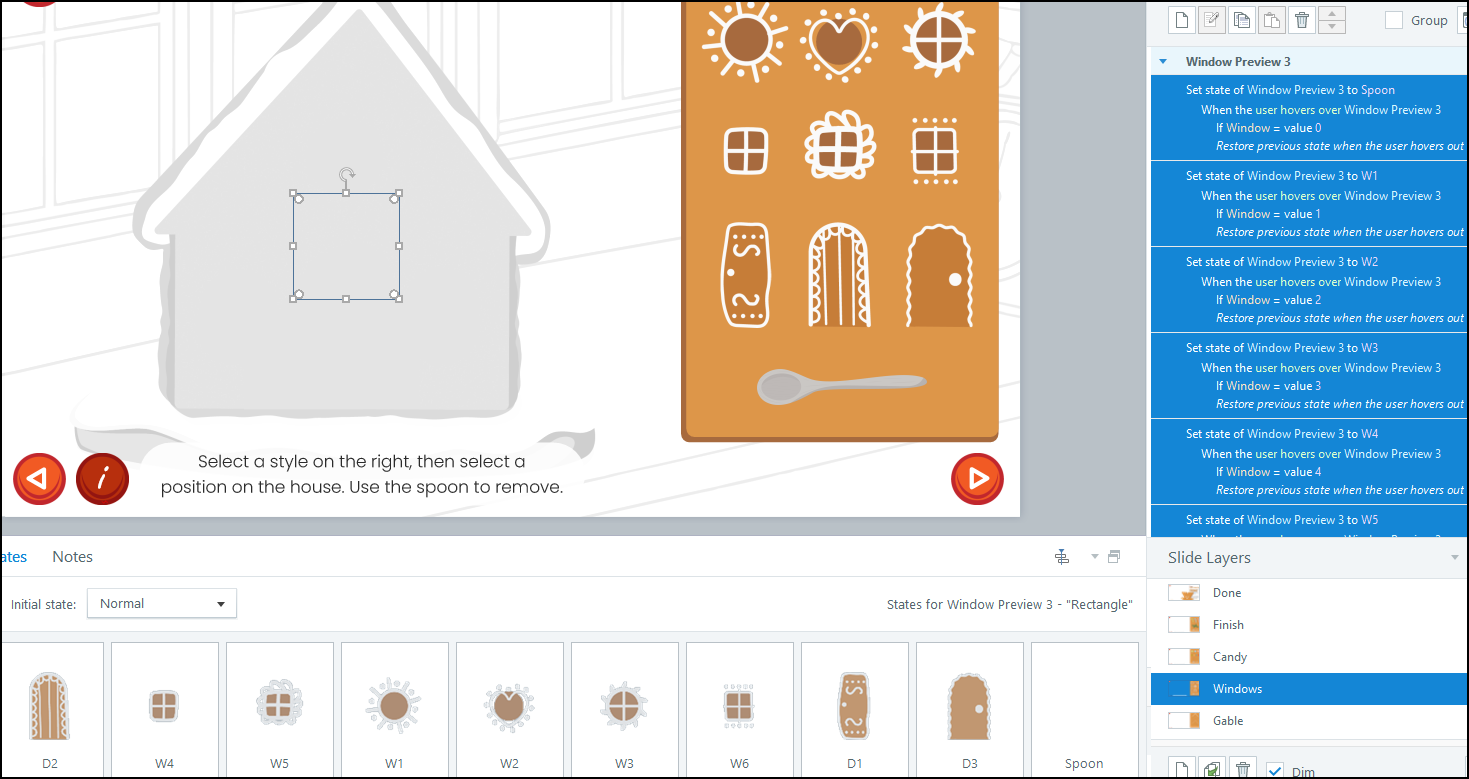Click the W1 state link in trigger
Image resolution: width=1469 pixels, height=779 pixels.
1369,176
